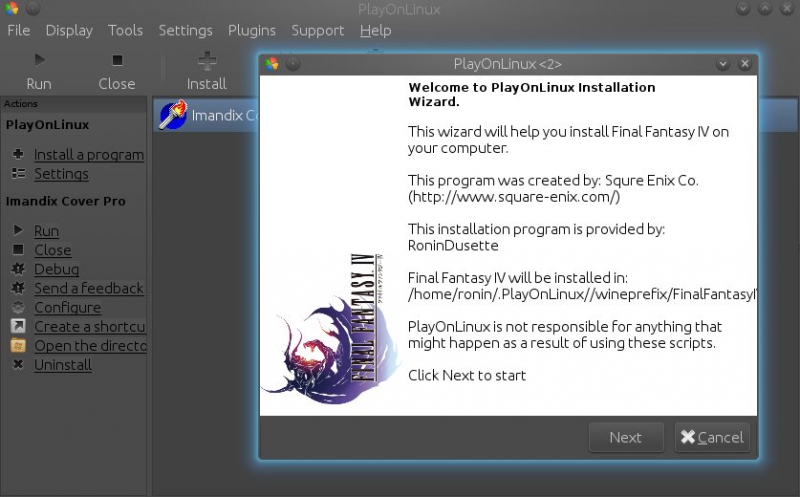Click the round pin button in main title bar
Viewport: 800px width, 497px height.
coord(33,8)
